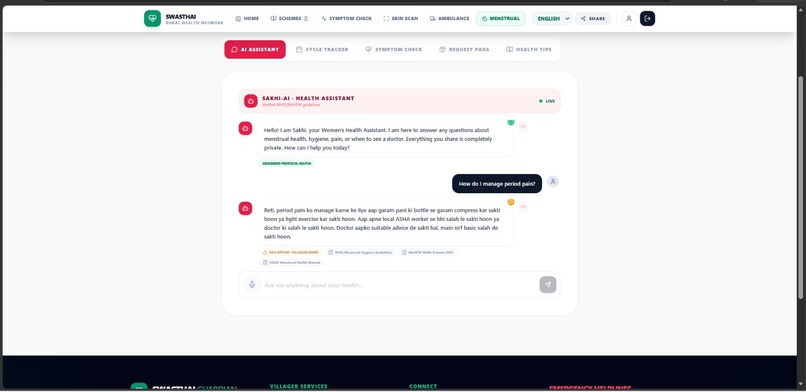Play audio for the period pain reply
806x392 pixels.
[523, 207]
